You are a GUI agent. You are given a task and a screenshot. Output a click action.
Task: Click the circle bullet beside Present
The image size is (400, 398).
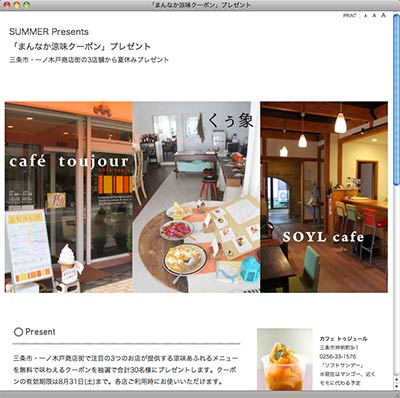[x=19, y=332]
